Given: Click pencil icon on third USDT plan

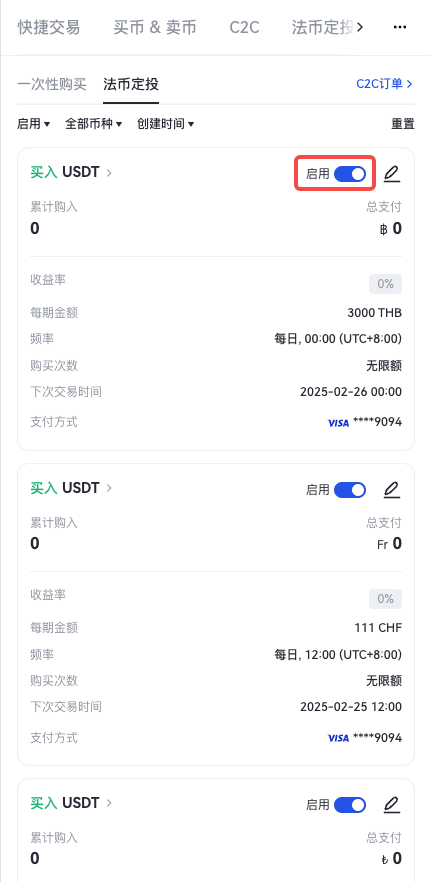Looking at the screenshot, I should tap(392, 805).
